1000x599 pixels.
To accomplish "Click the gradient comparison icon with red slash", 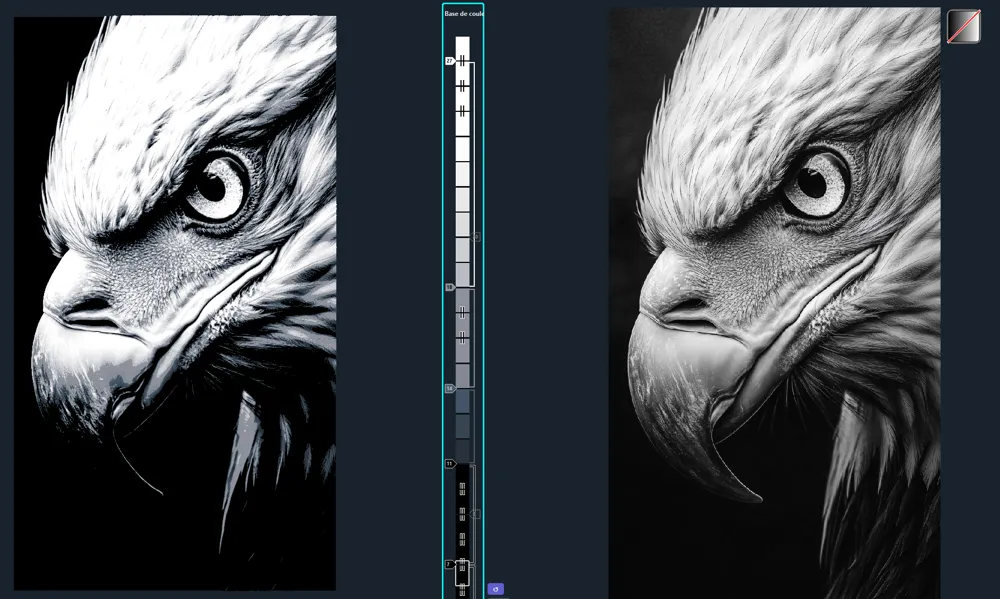I will pos(964,27).
